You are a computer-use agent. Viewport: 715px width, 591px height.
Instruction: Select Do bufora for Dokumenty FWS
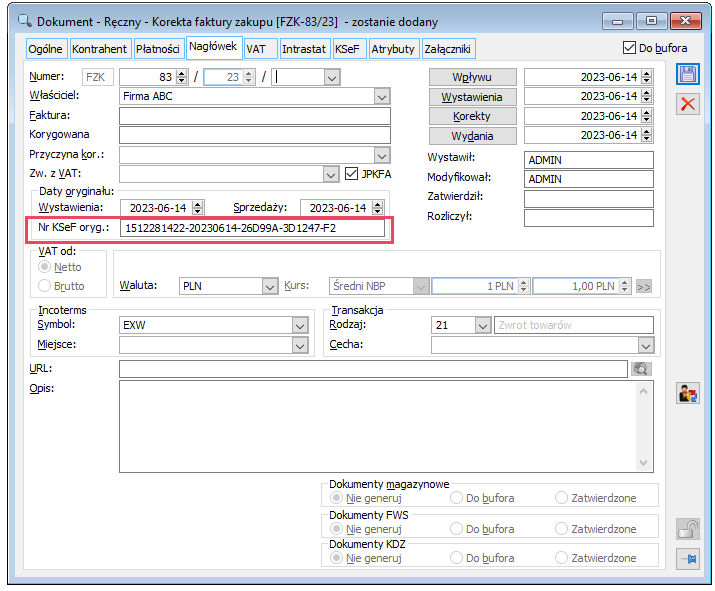pyautogui.click(x=456, y=529)
